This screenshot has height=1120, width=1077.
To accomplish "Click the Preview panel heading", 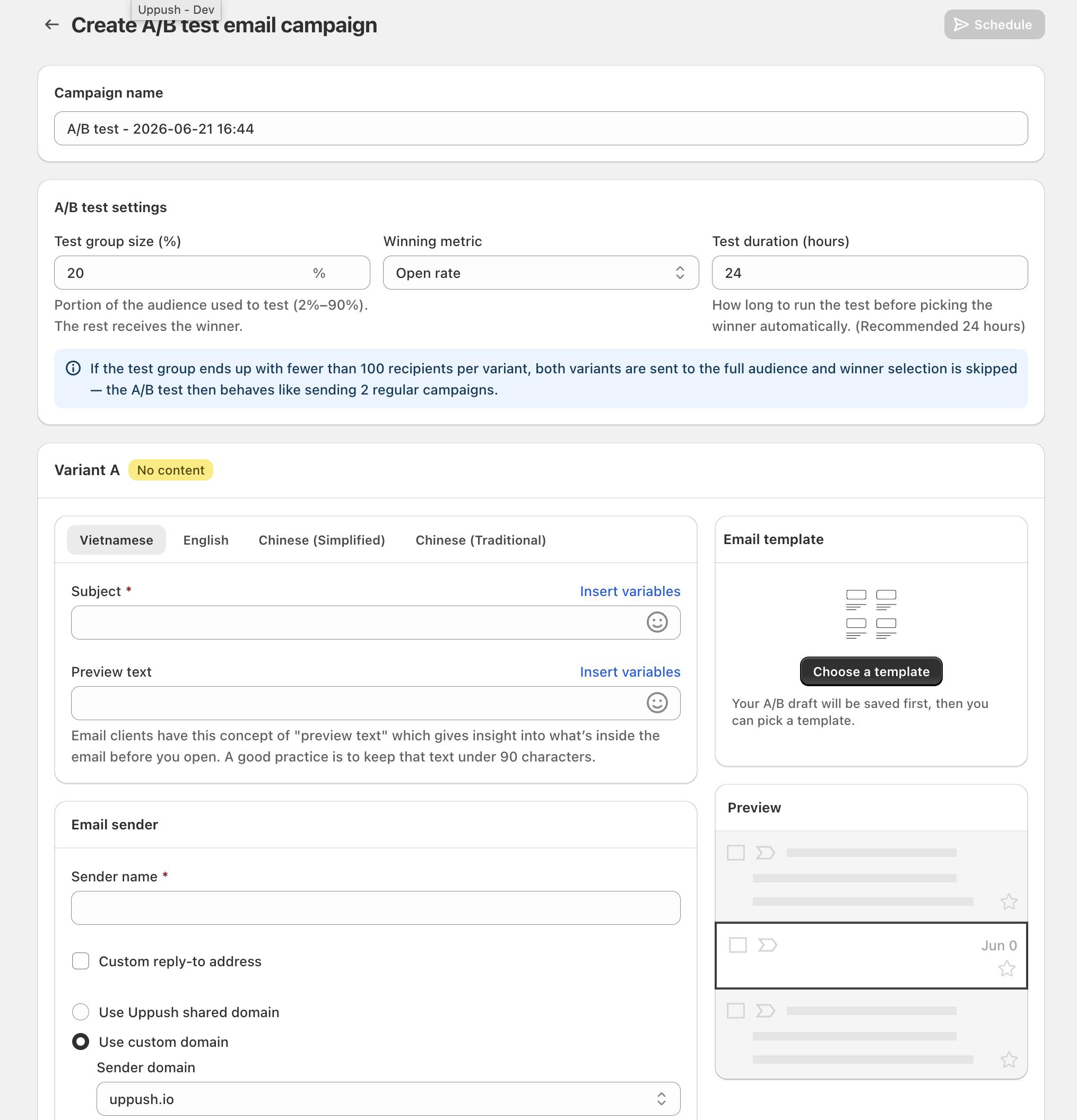I will pyautogui.click(x=754, y=808).
